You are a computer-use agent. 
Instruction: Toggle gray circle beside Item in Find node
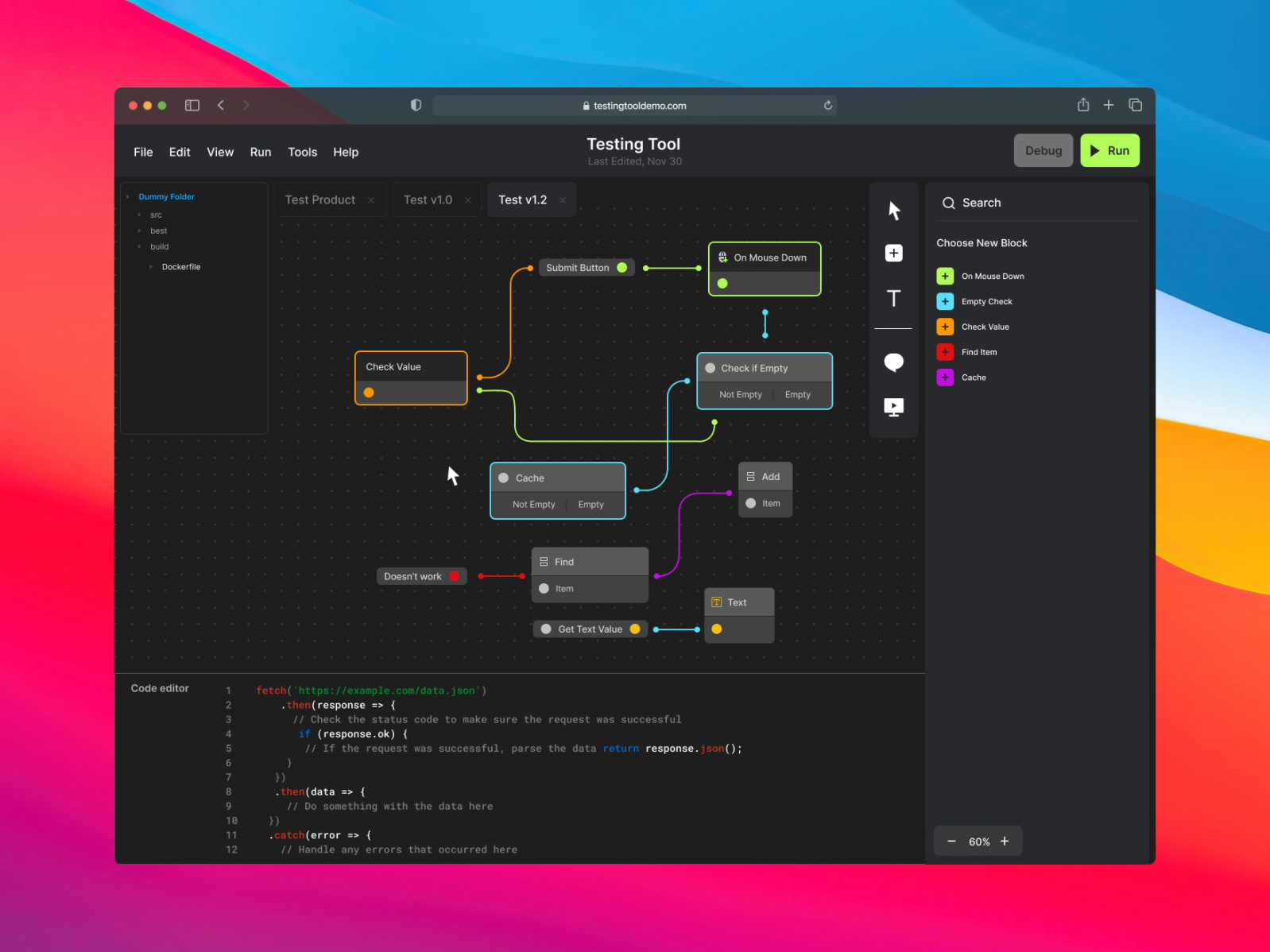(544, 589)
